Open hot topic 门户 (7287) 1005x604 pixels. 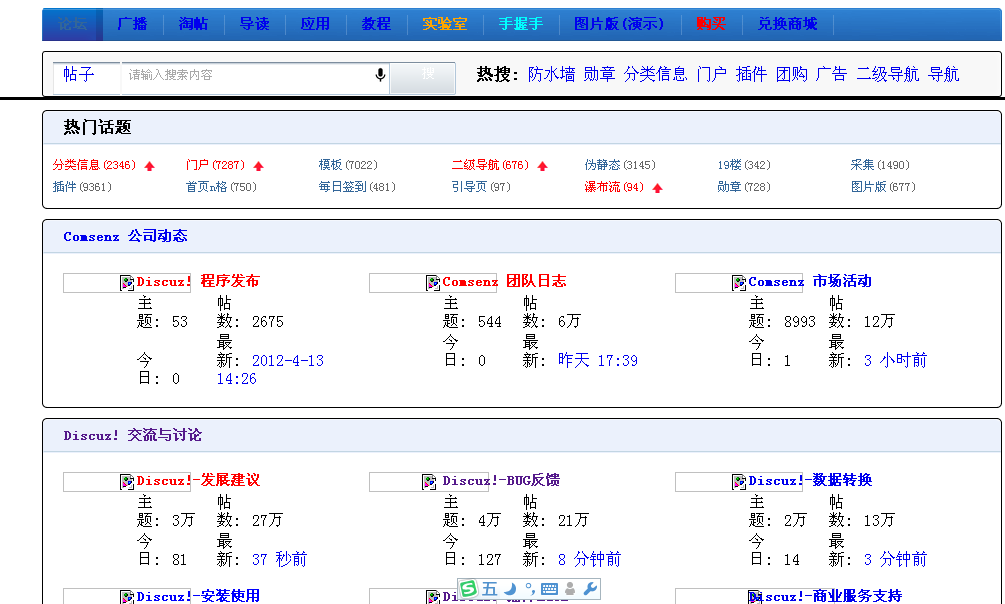(215, 165)
